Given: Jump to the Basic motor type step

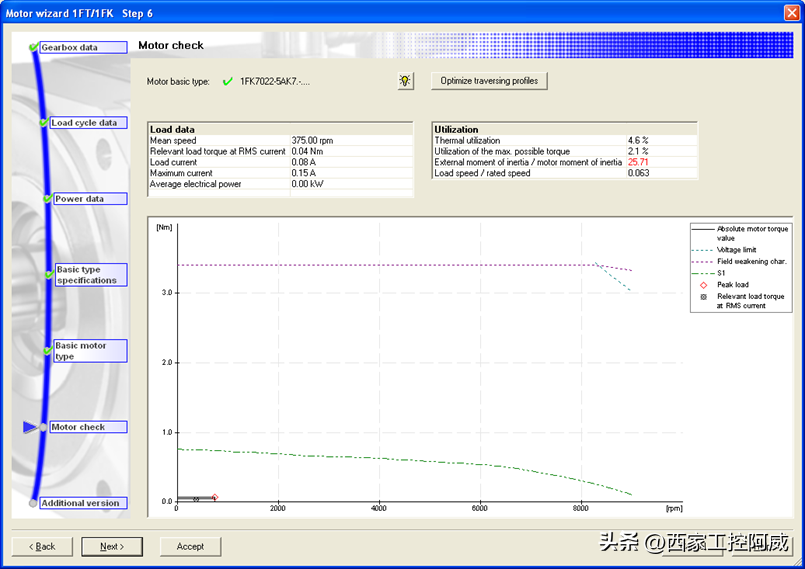Looking at the screenshot, I should (x=90, y=351).
